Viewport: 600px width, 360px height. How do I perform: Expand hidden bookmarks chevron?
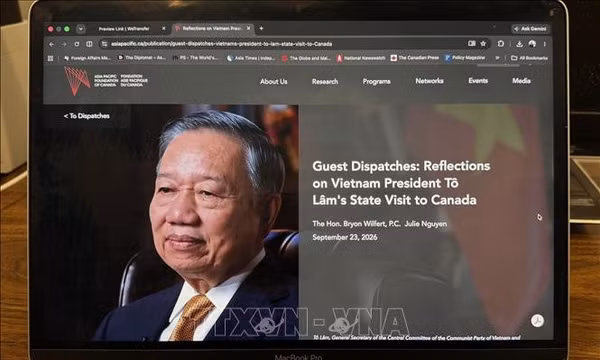(x=497, y=58)
